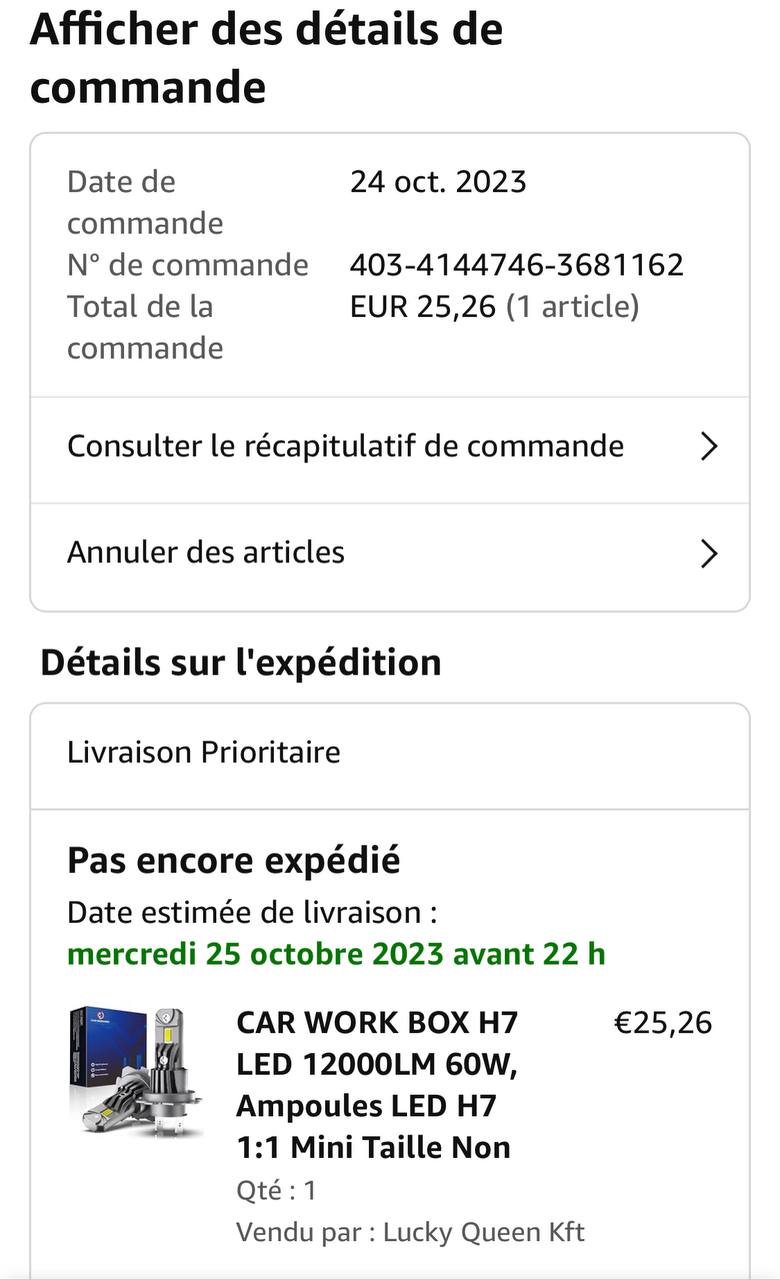Image resolution: width=780 pixels, height=1280 pixels.
Task: Tap the Afficher des détails de commande title
Action: [266, 58]
